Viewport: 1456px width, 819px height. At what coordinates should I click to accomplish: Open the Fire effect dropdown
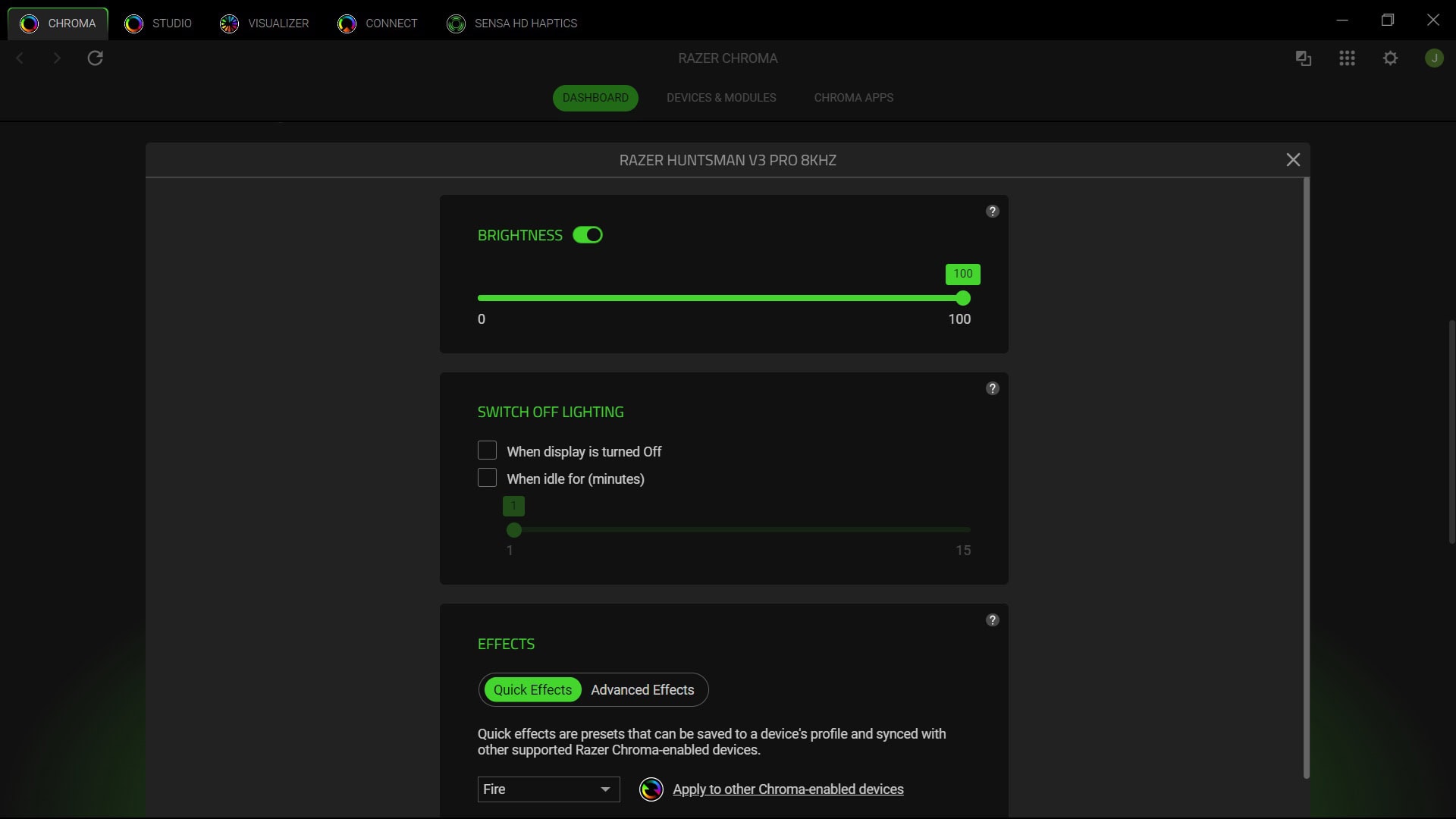(x=548, y=789)
